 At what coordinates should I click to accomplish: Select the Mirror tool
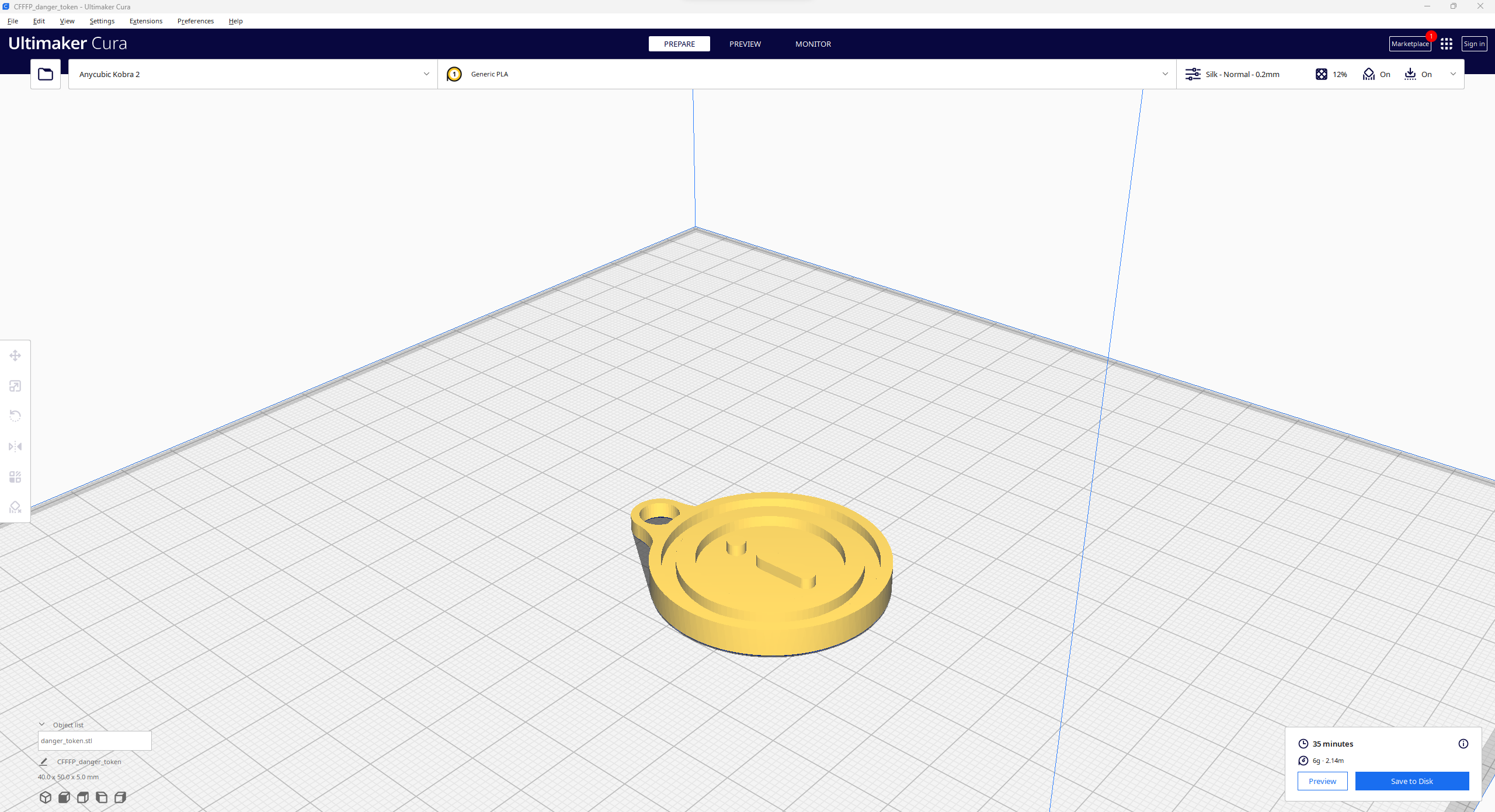pyautogui.click(x=15, y=446)
